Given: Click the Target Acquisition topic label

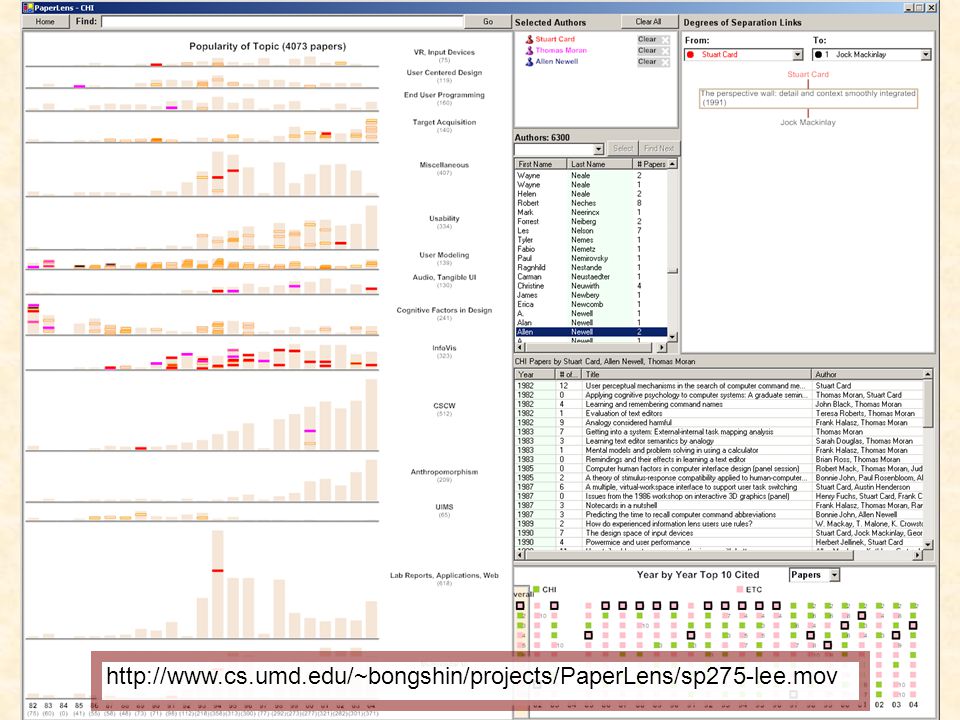Looking at the screenshot, I should pyautogui.click(x=444, y=122).
